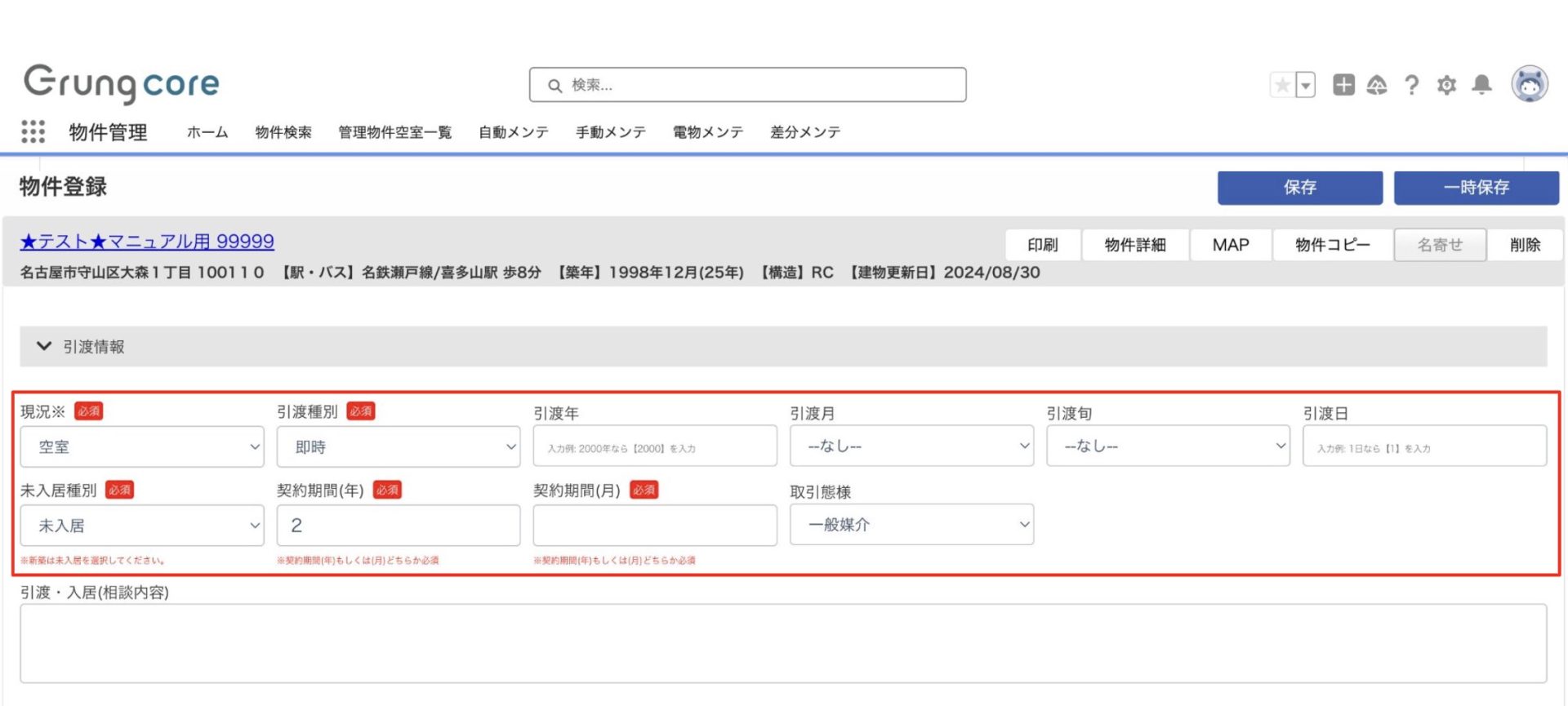Image resolution: width=1568 pixels, height=706 pixels.
Task: Open the help question mark icon
Action: pyautogui.click(x=1411, y=85)
